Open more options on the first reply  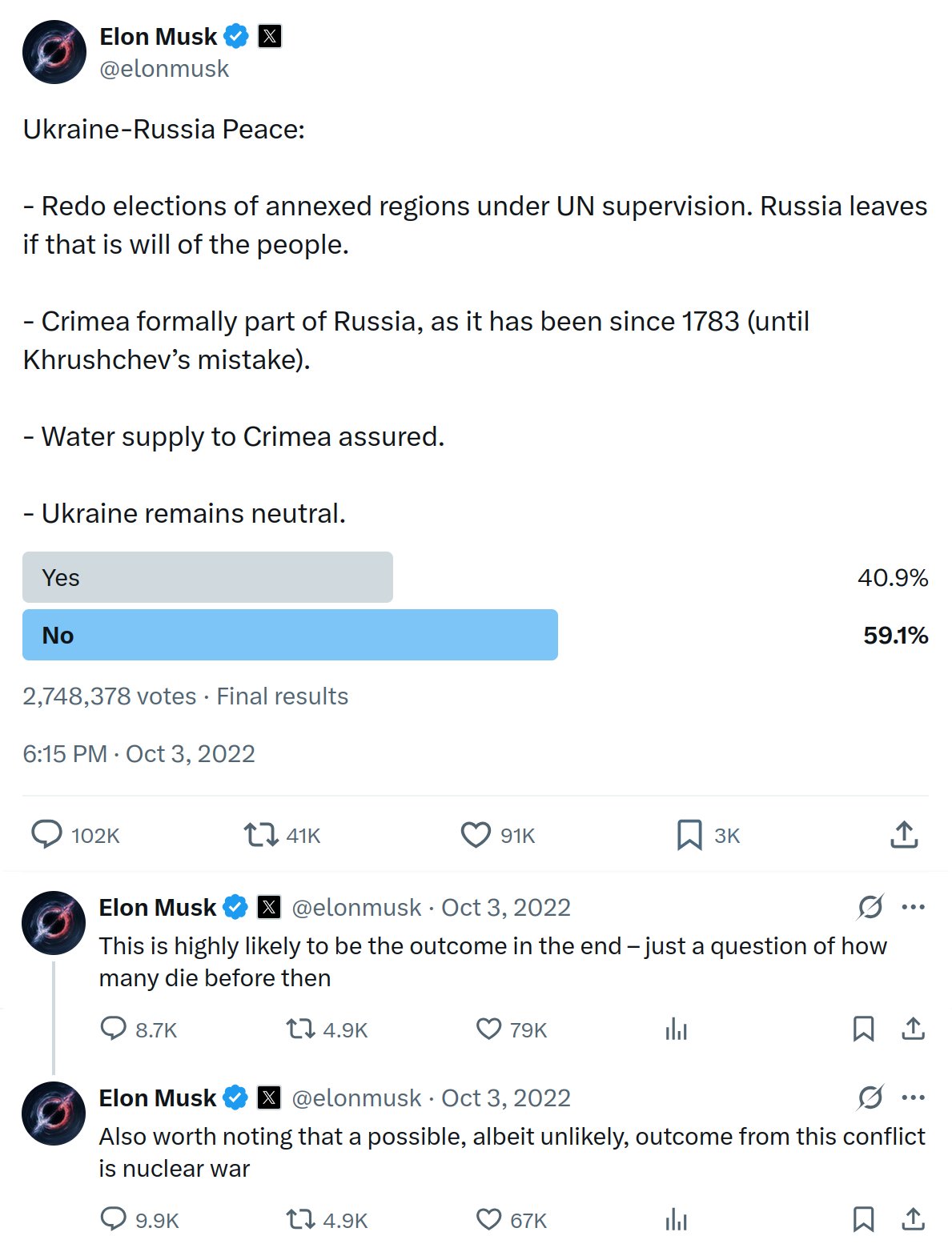click(x=914, y=907)
